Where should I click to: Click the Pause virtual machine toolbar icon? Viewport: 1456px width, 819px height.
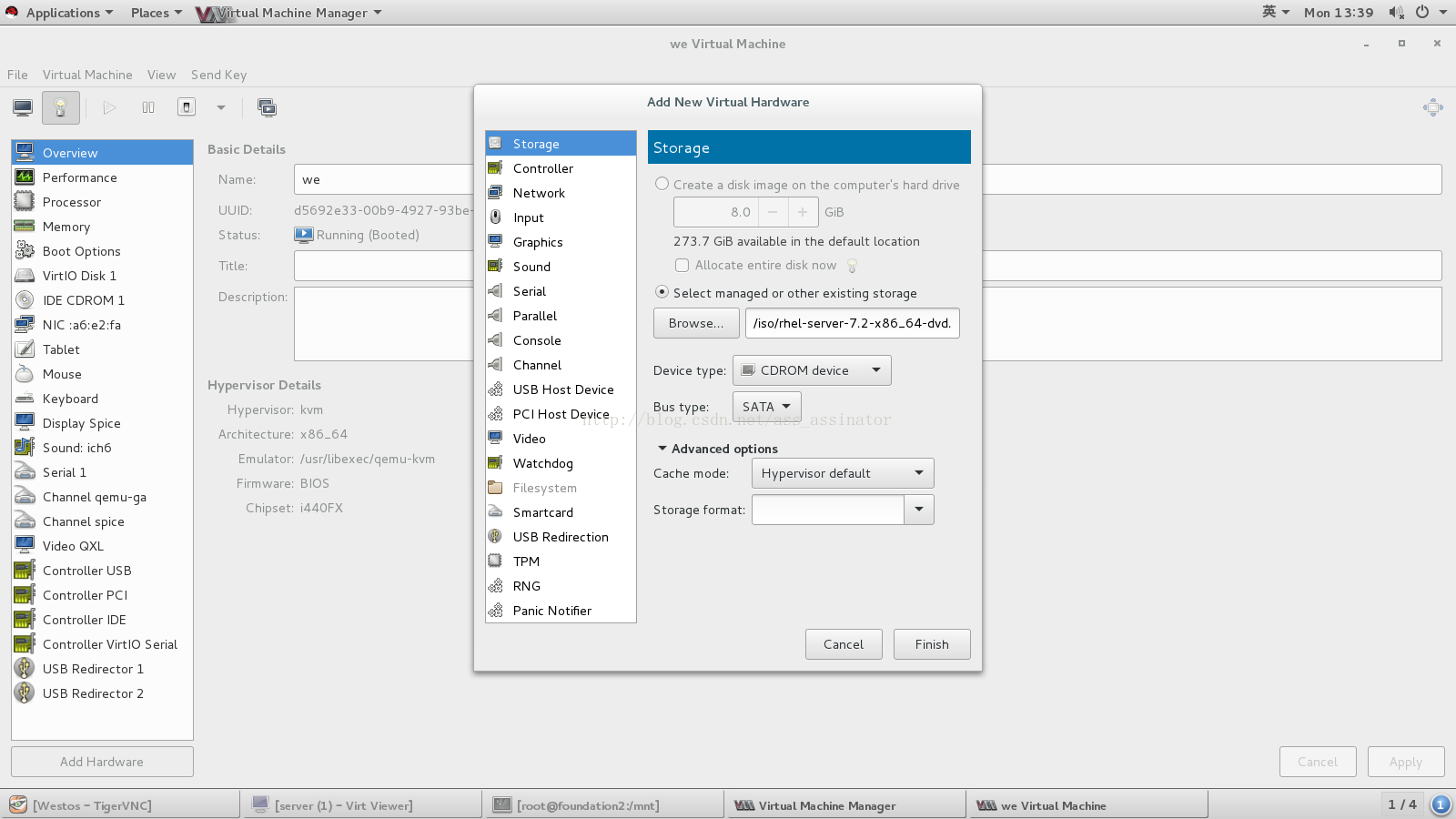pyautogui.click(x=148, y=107)
